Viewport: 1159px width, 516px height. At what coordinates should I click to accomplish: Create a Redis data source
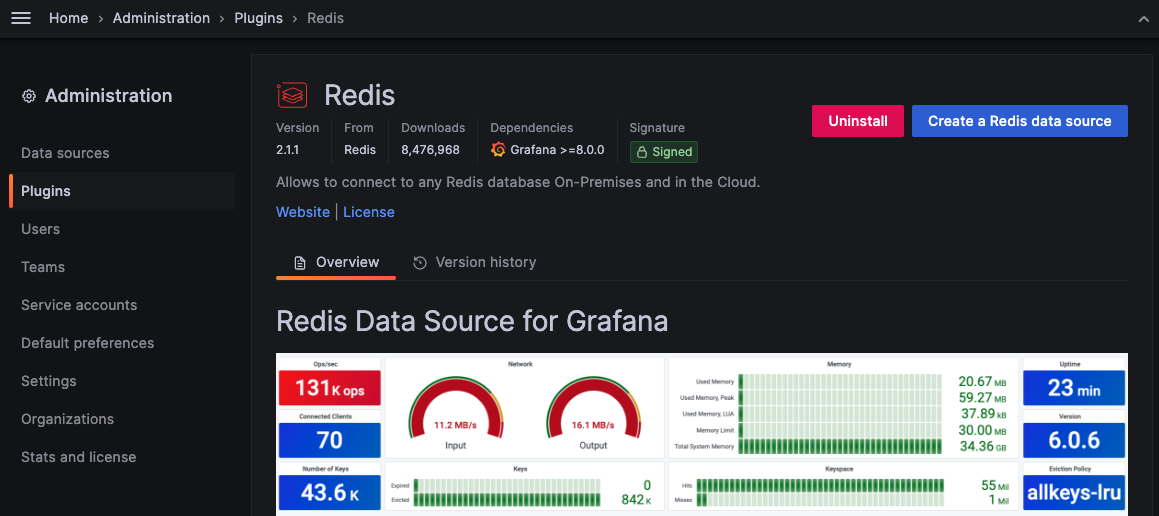(1019, 121)
